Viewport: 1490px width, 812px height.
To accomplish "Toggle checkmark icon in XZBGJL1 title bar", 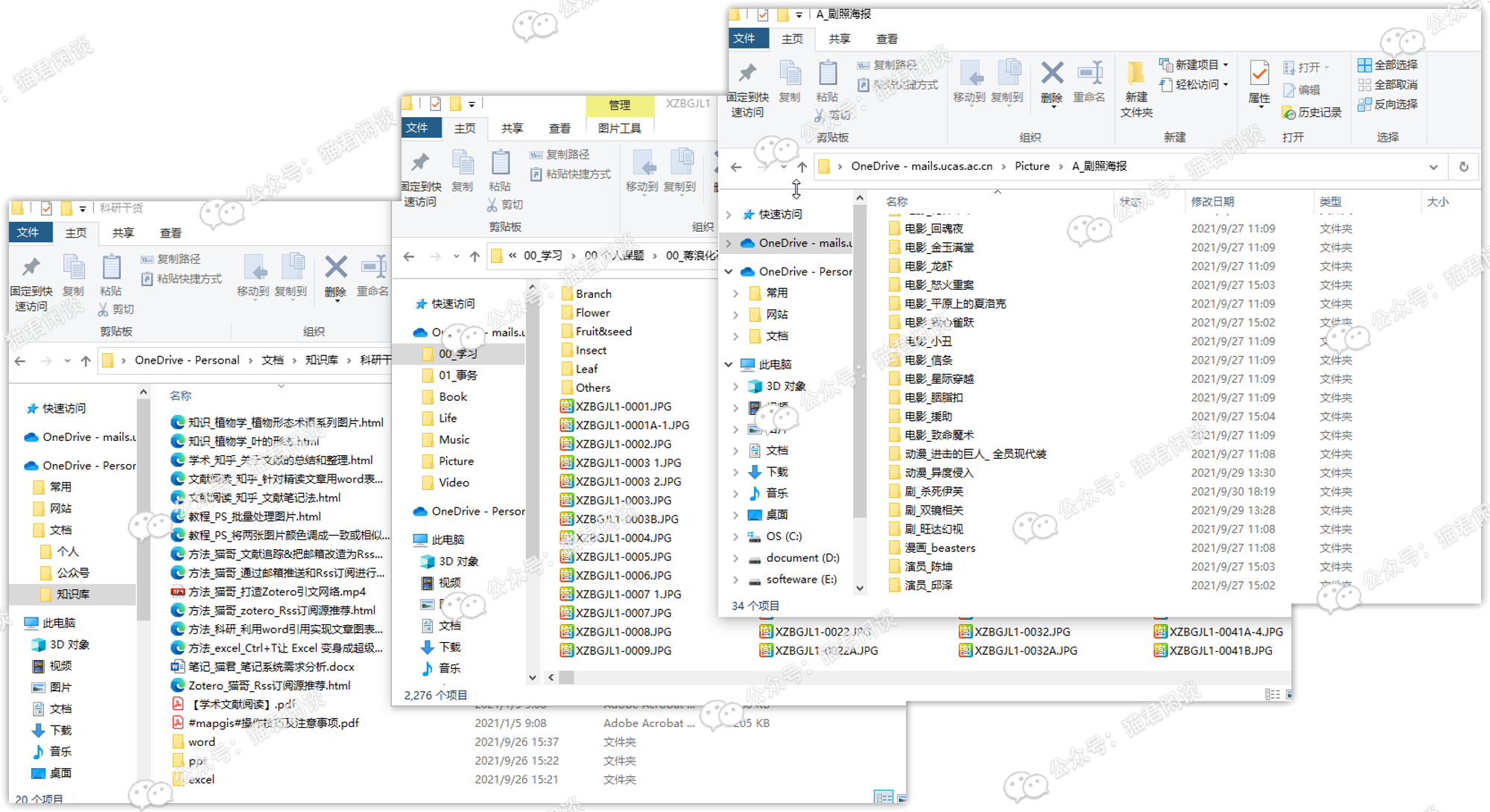I will [x=436, y=104].
